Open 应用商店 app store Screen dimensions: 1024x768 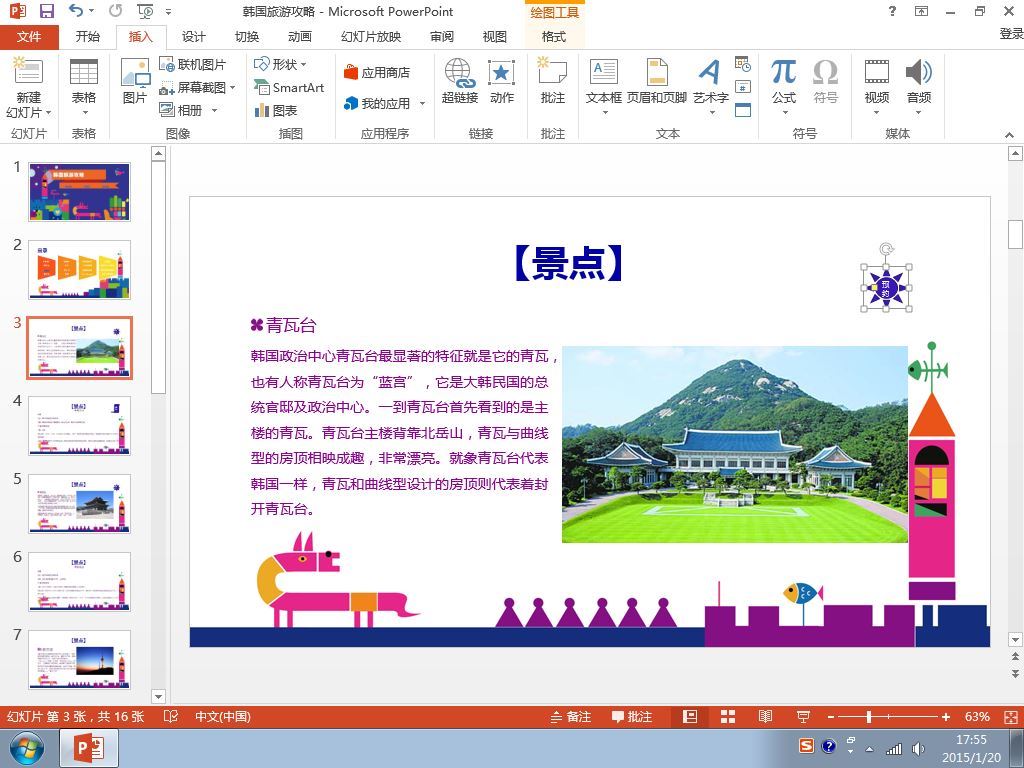(x=377, y=72)
